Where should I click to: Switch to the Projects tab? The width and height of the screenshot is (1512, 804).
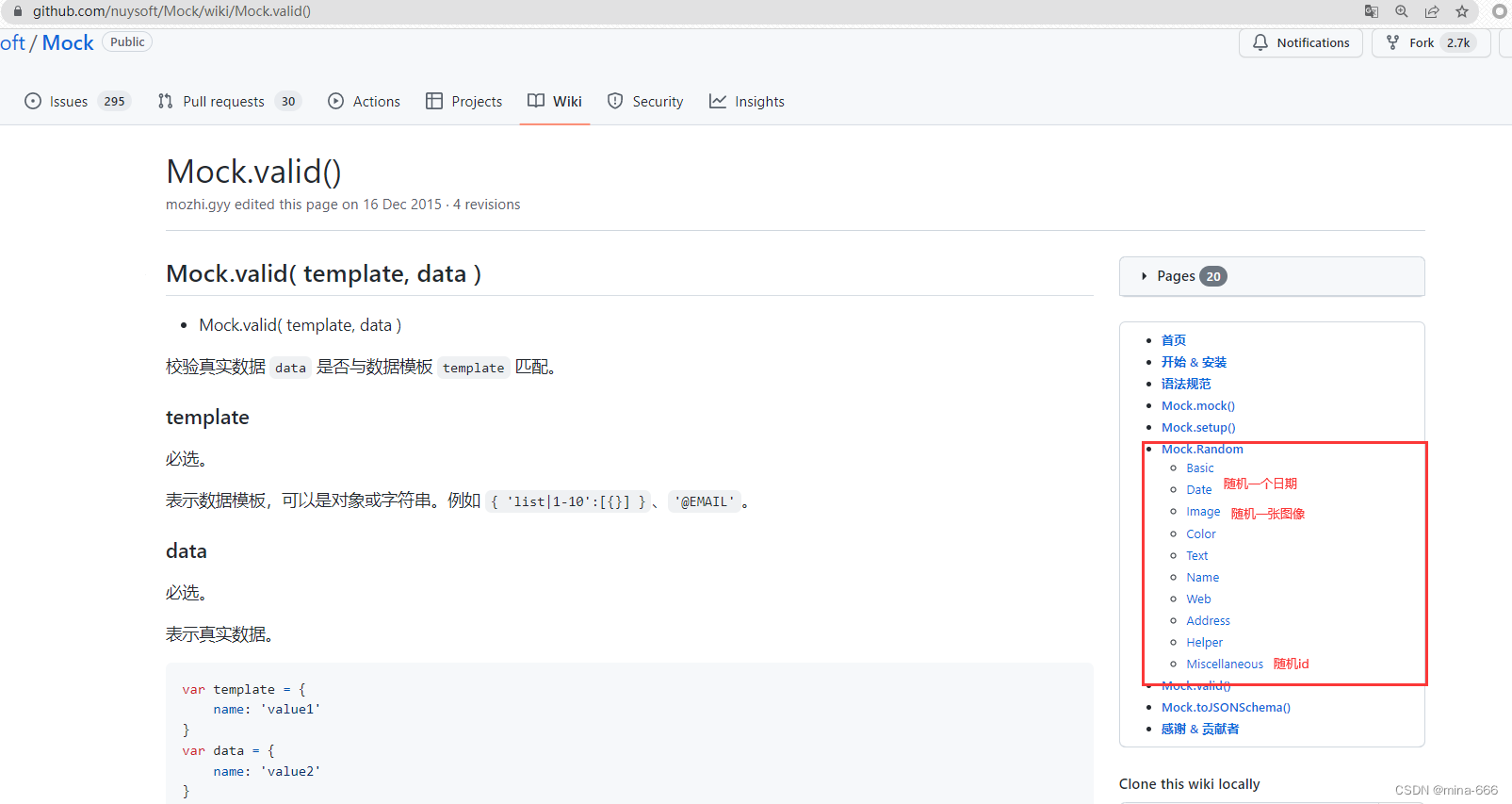464,101
